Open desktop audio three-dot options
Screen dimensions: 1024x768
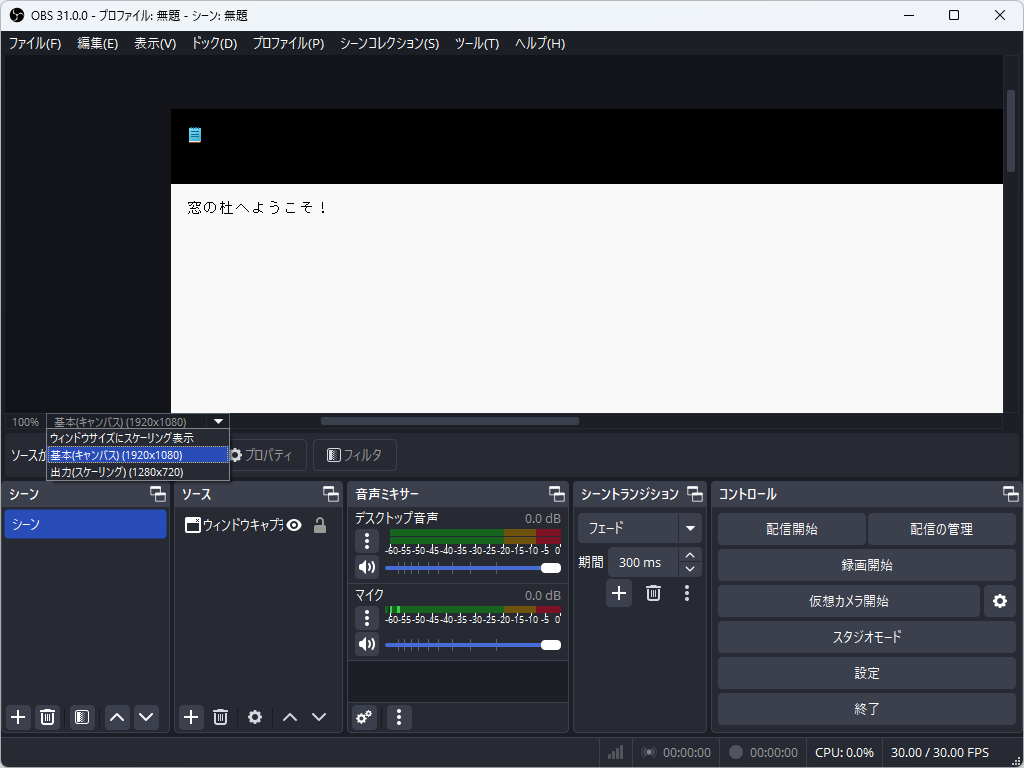tap(367, 541)
